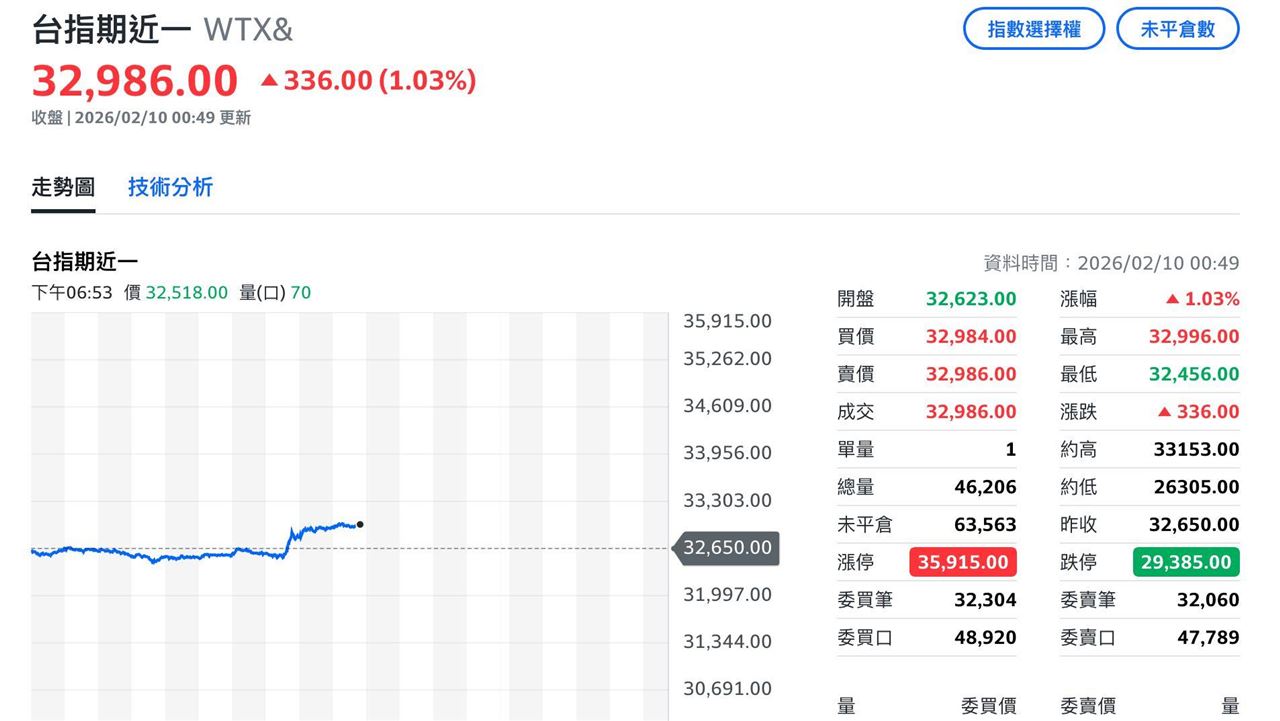
Task: Click the 32,650.00 previous-close tag on chart axis
Action: 726,548
